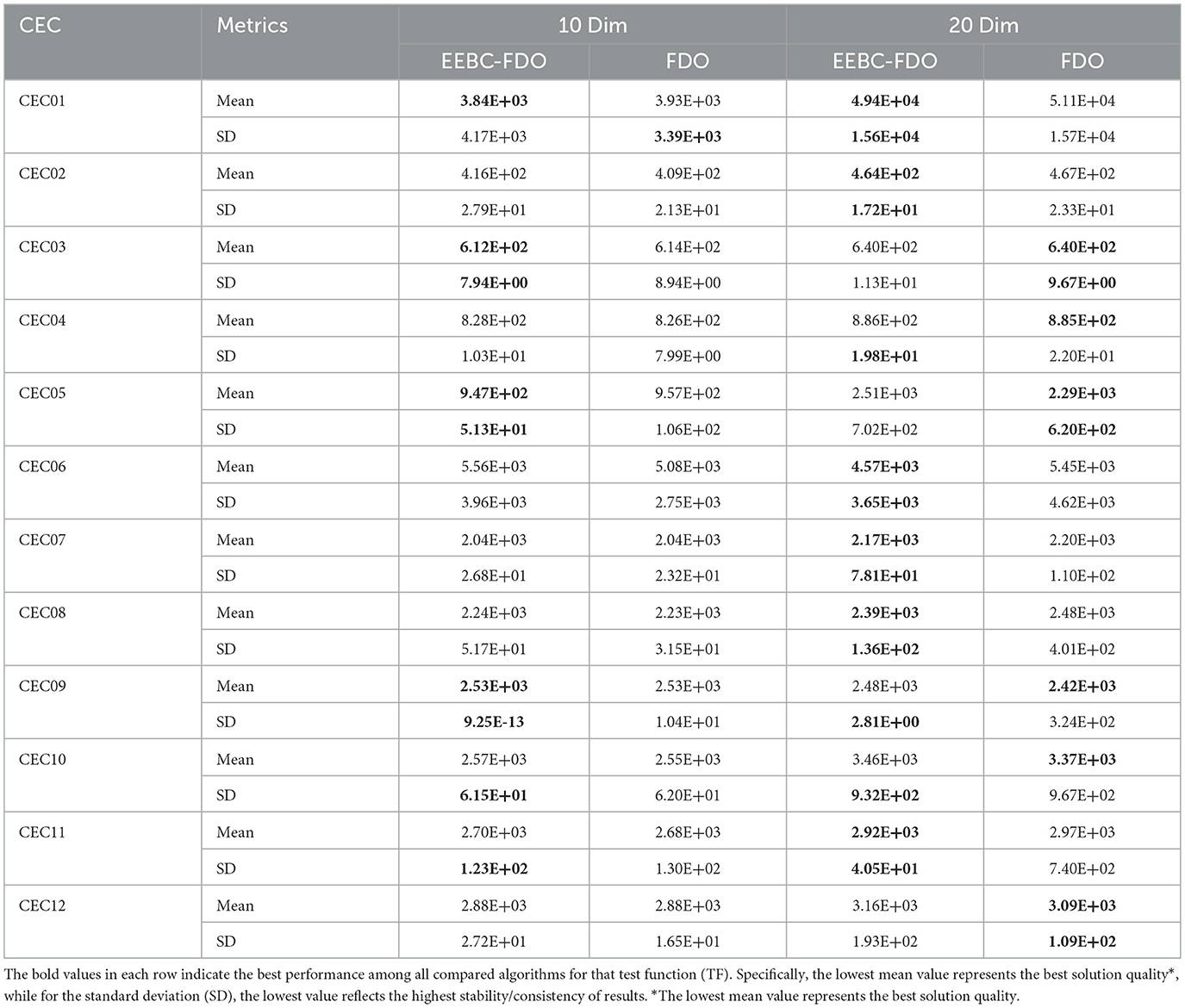Click the bold value 9.25E-13

(x=494, y=722)
